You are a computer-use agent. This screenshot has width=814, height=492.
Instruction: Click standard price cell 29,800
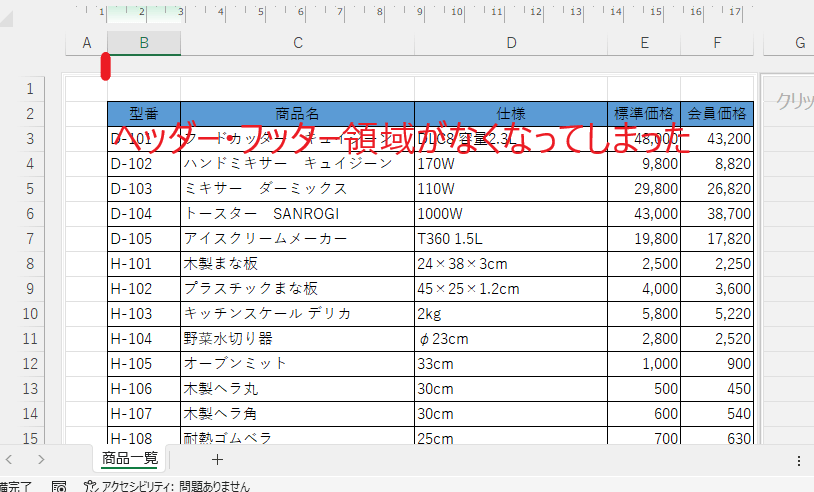tap(644, 188)
